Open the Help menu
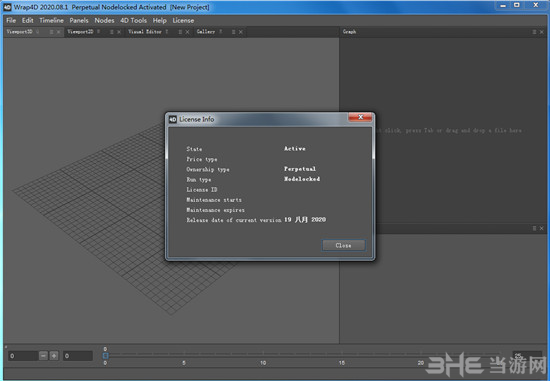 tap(160, 20)
